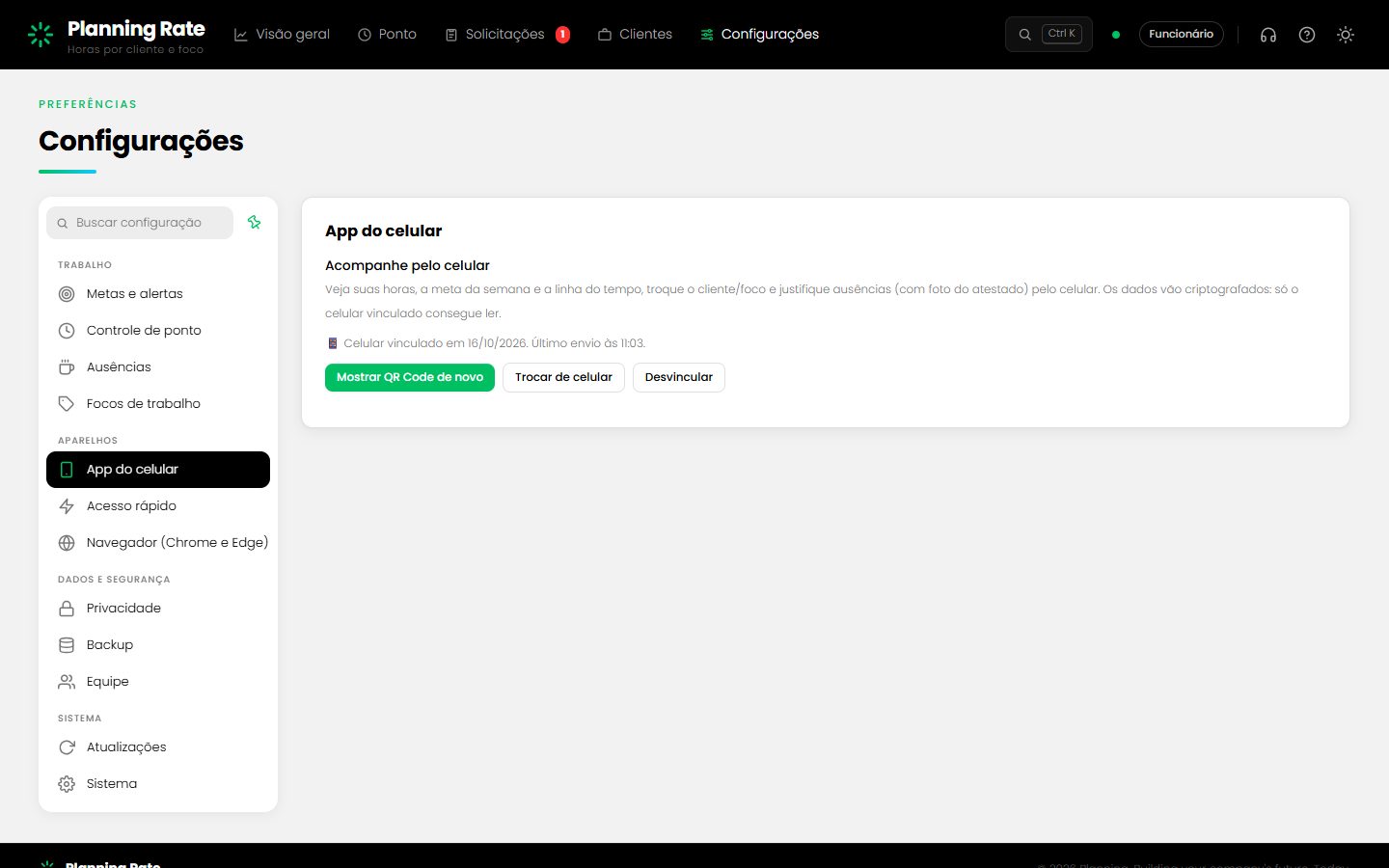
Task: Click the Funcionário role button
Action: point(1182,34)
